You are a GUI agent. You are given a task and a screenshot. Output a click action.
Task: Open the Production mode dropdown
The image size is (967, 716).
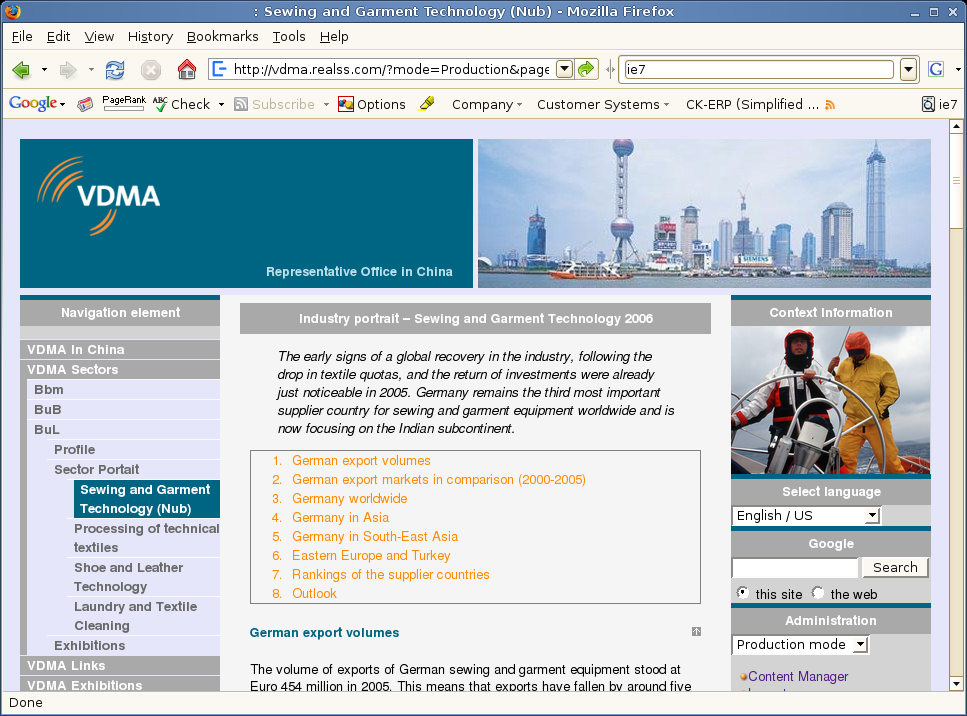tap(800, 645)
